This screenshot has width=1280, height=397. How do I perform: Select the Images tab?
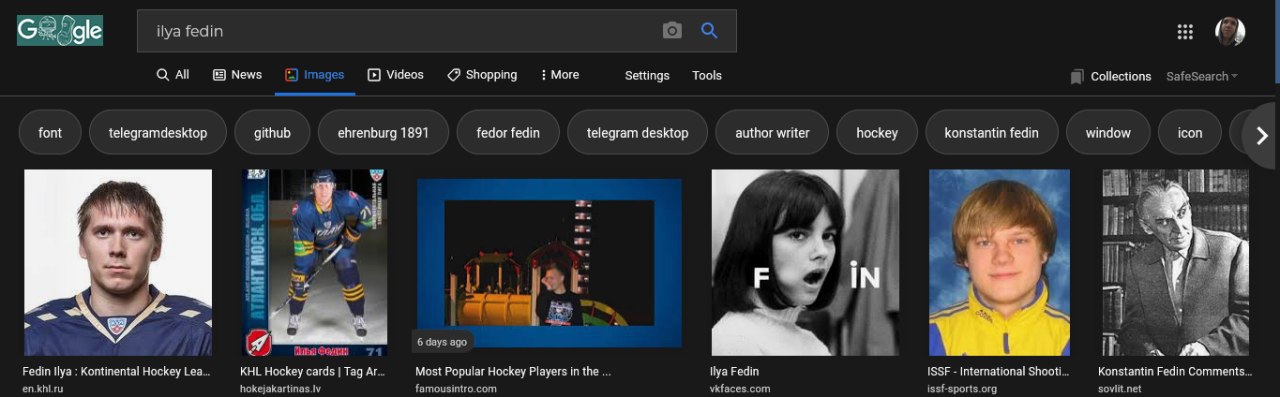click(314, 75)
